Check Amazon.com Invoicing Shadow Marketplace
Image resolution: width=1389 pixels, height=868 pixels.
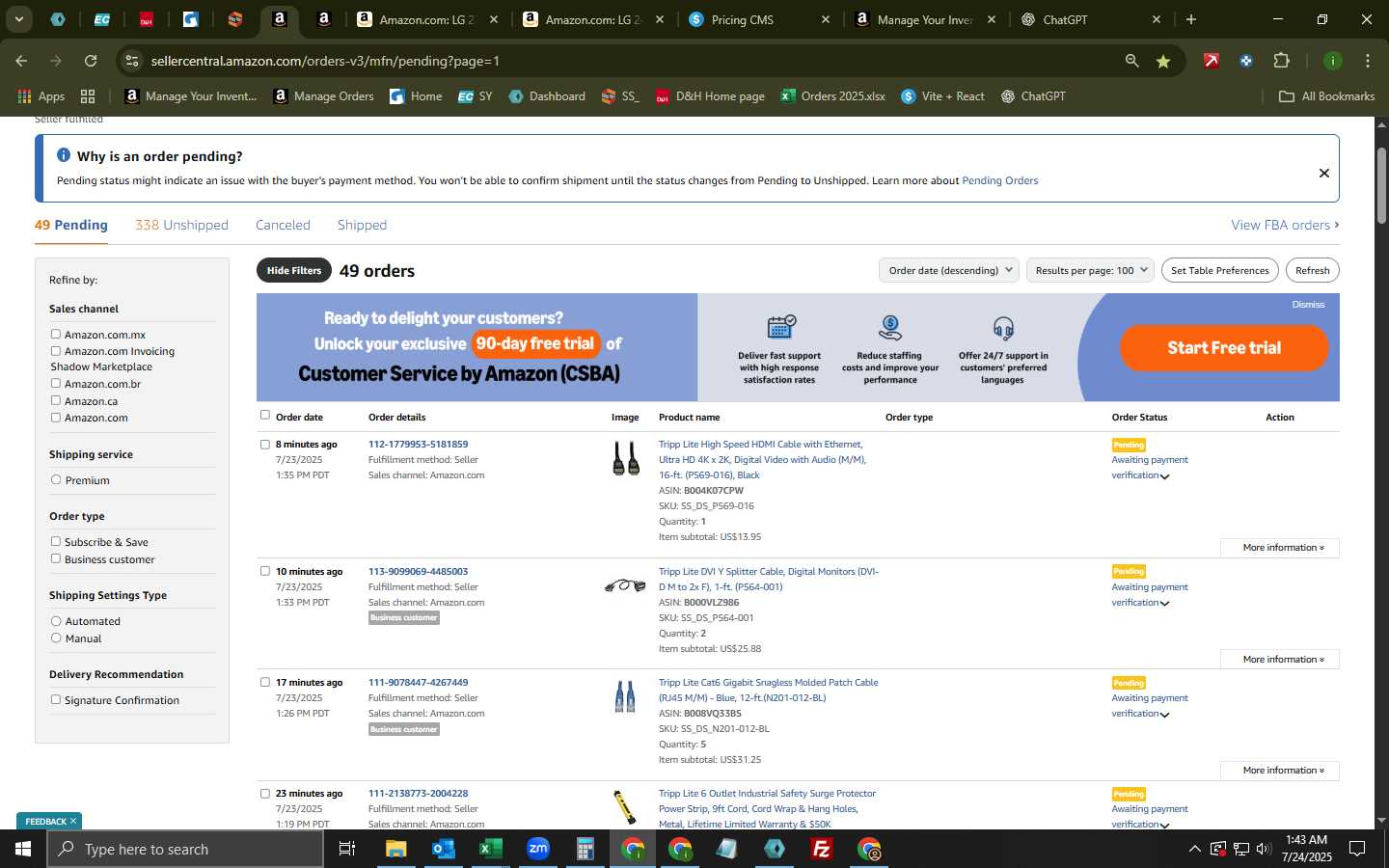(x=56, y=351)
